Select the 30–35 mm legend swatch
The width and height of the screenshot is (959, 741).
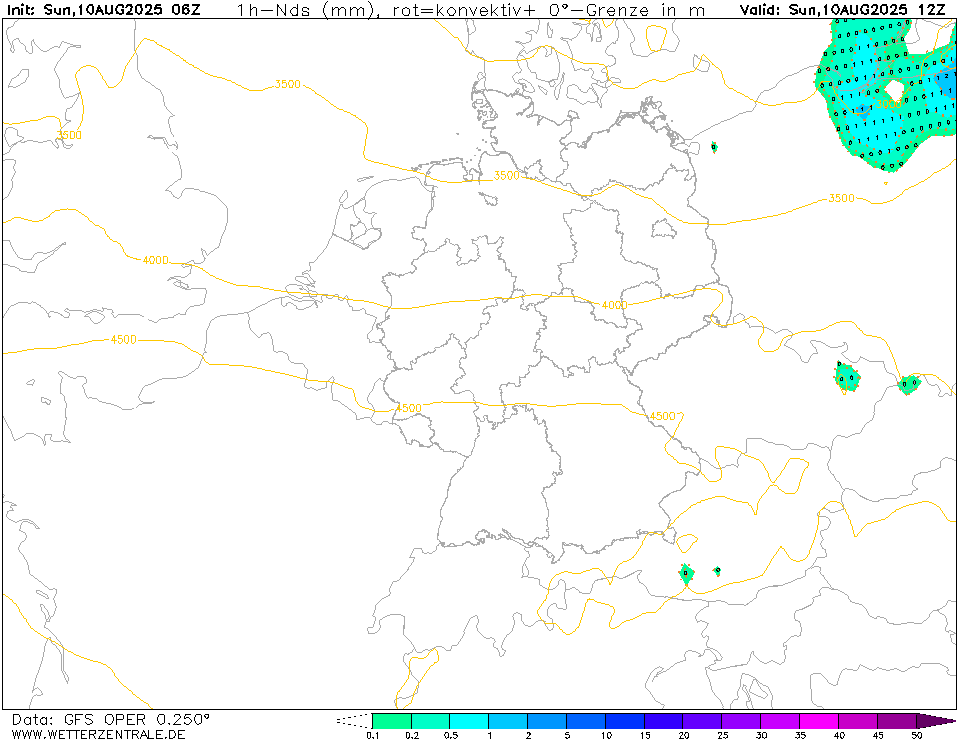(780, 721)
